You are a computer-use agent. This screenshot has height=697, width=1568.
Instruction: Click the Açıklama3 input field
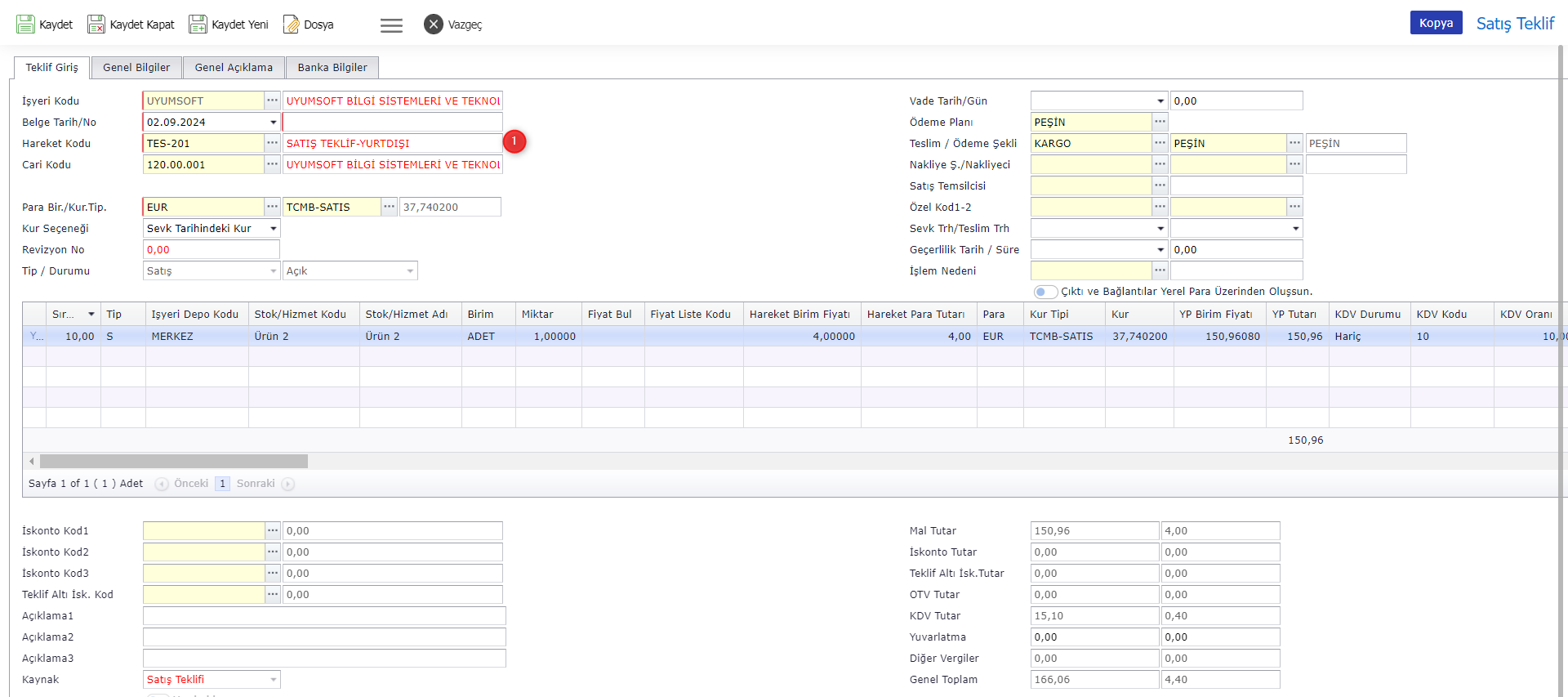(x=324, y=658)
